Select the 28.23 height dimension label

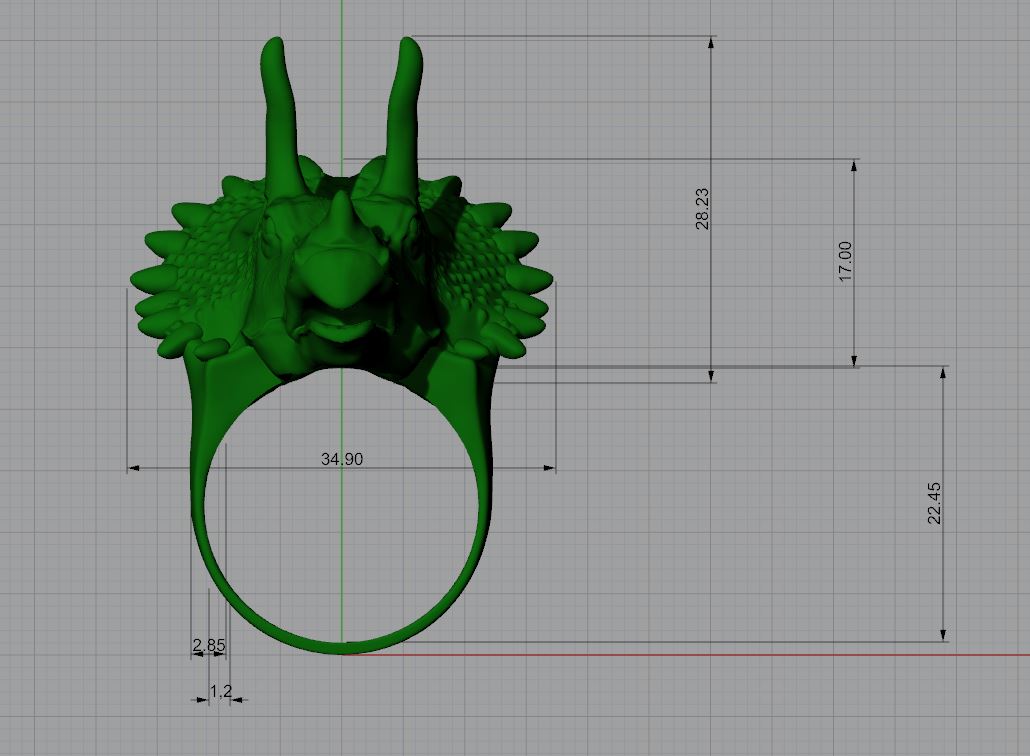pyautogui.click(x=702, y=209)
